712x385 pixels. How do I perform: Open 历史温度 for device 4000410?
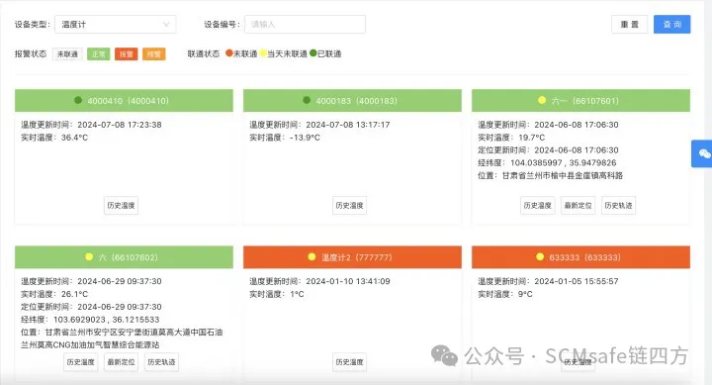coord(121,206)
